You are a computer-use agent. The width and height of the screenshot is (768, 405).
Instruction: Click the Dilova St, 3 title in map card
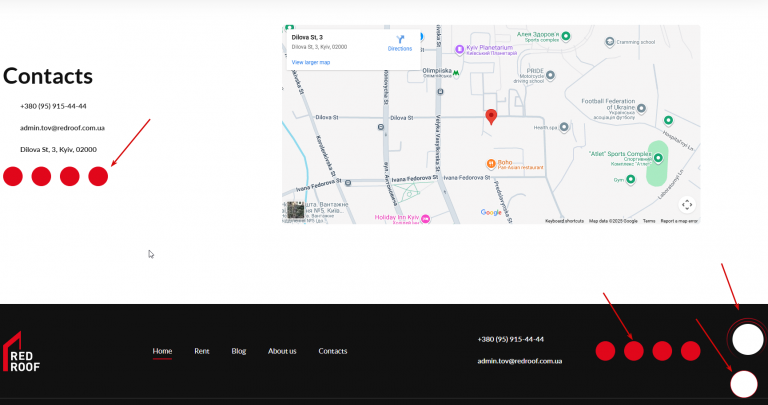[307, 37]
